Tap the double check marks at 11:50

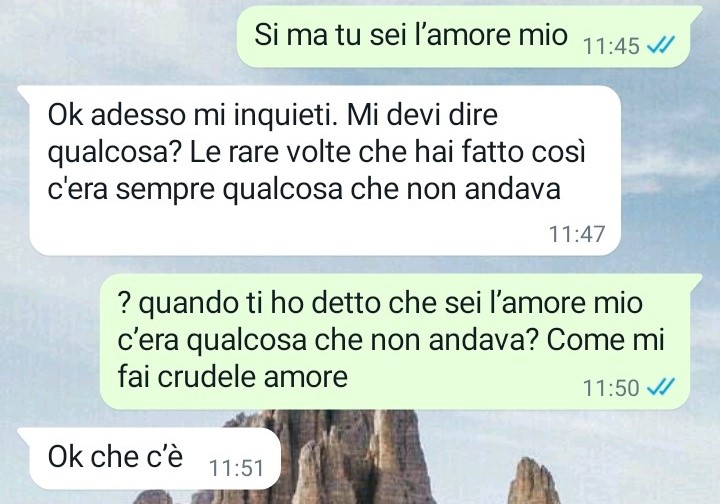(x=660, y=386)
